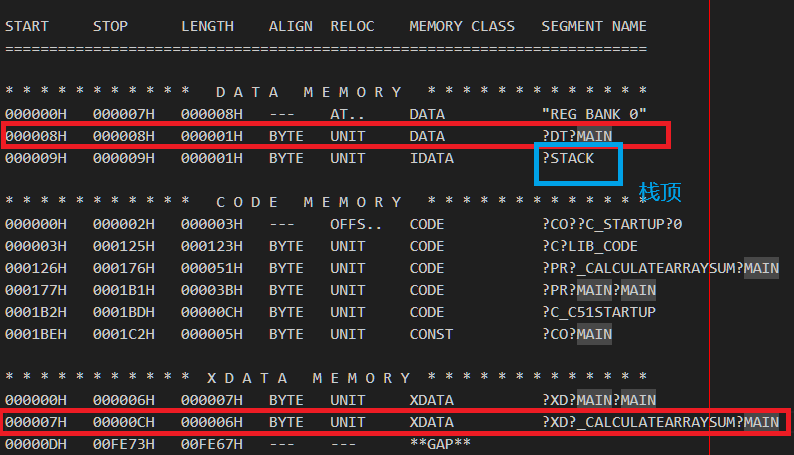Click the ?PR?MAIN?MAIN segment name
Viewport: 794px width, 455px height.
point(598,290)
